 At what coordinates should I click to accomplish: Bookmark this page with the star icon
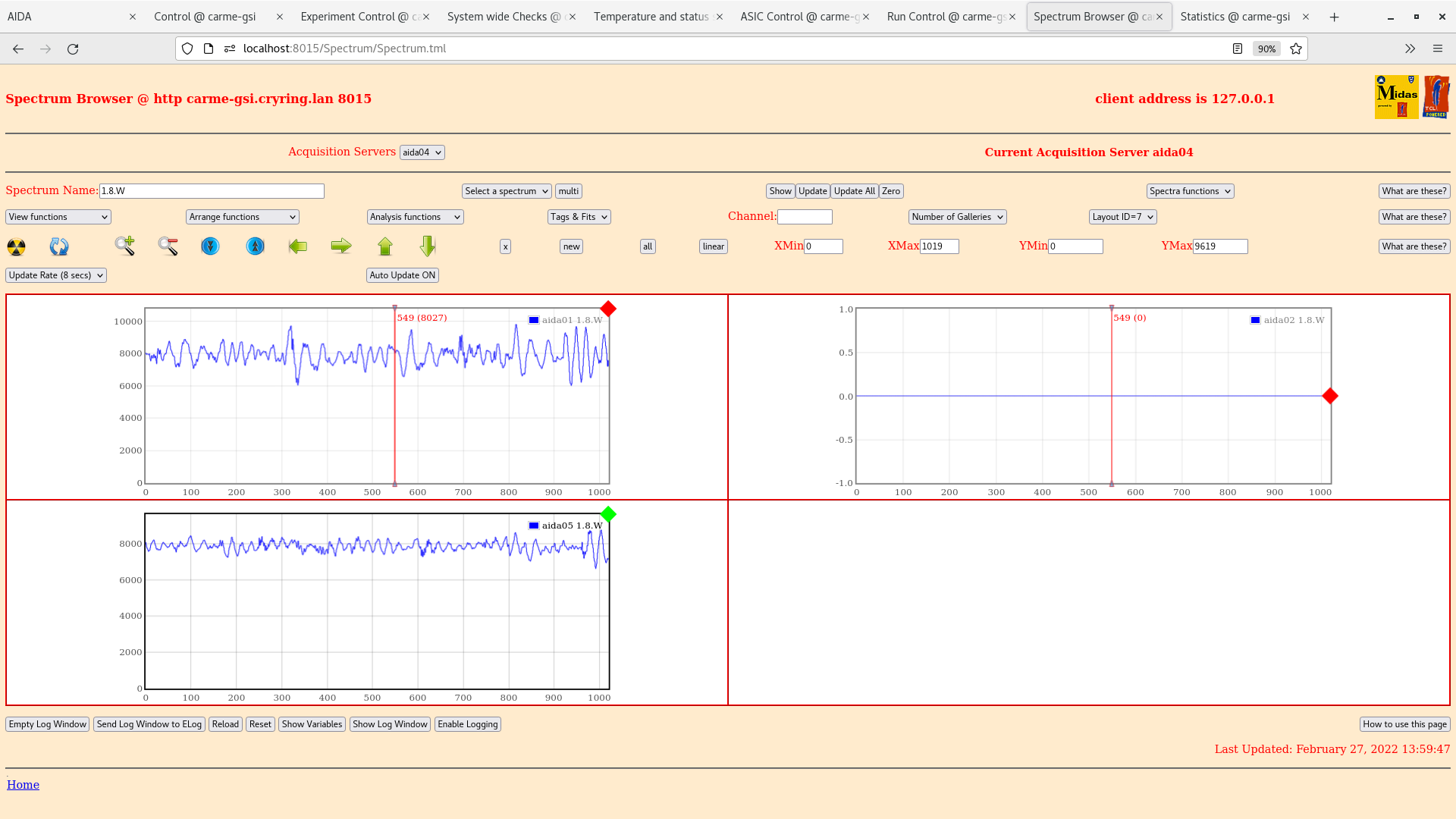[x=1296, y=49]
